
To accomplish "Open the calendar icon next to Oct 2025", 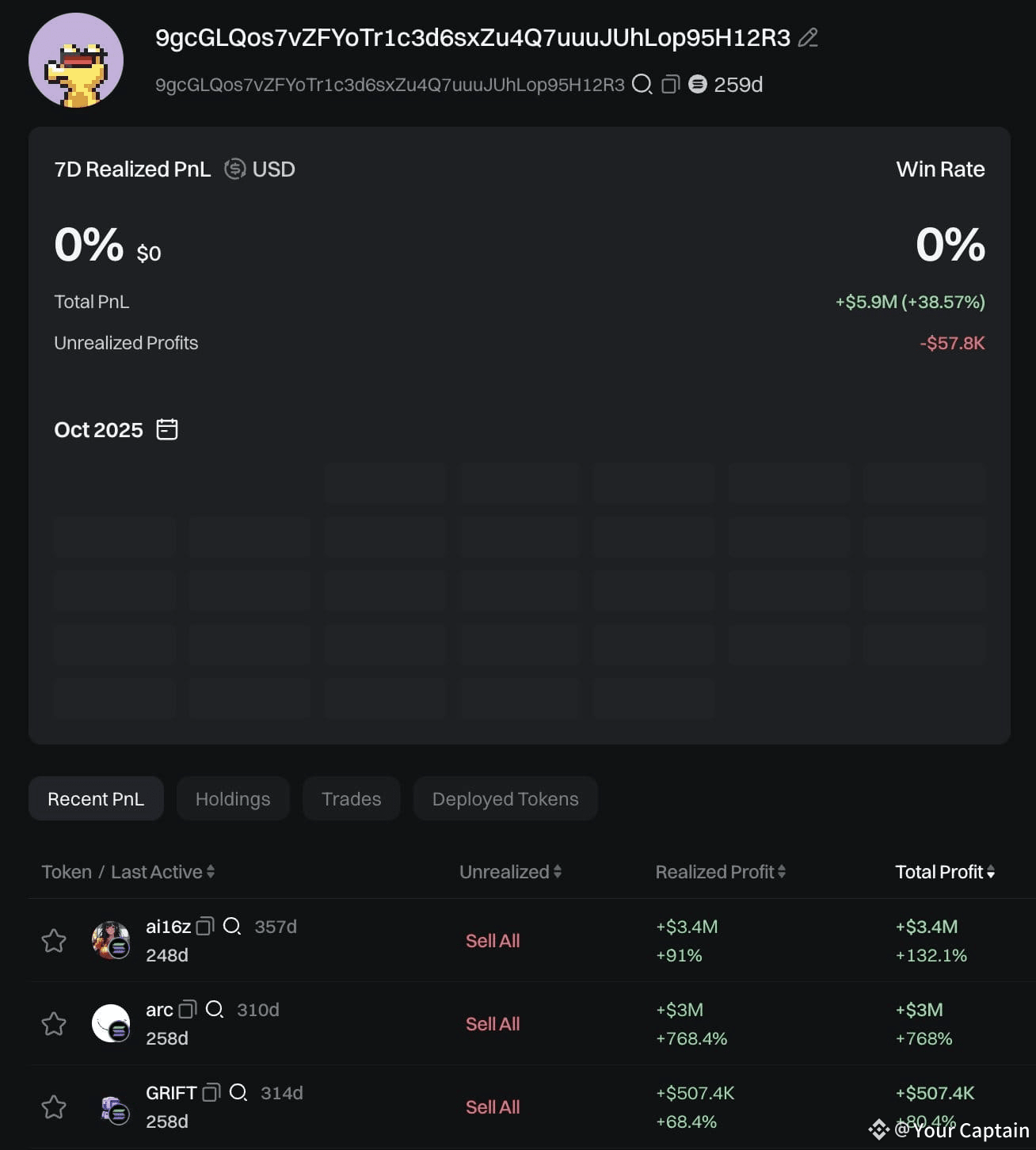I will tap(167, 428).
